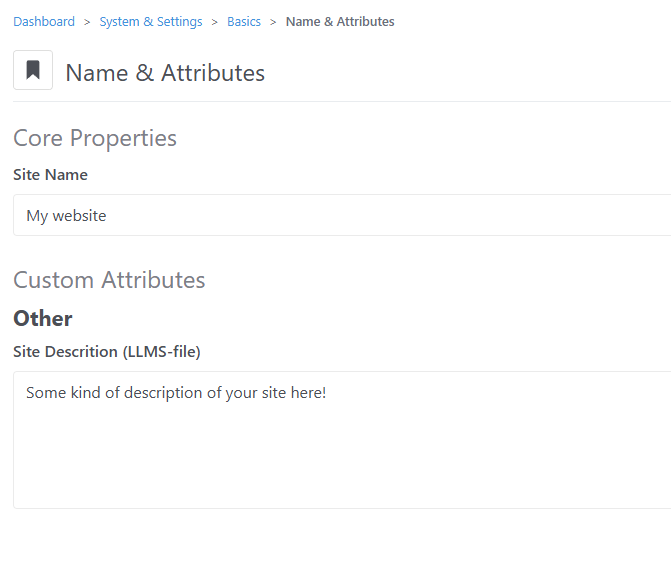
Task: Select the Core Properties section heading
Action: (95, 138)
